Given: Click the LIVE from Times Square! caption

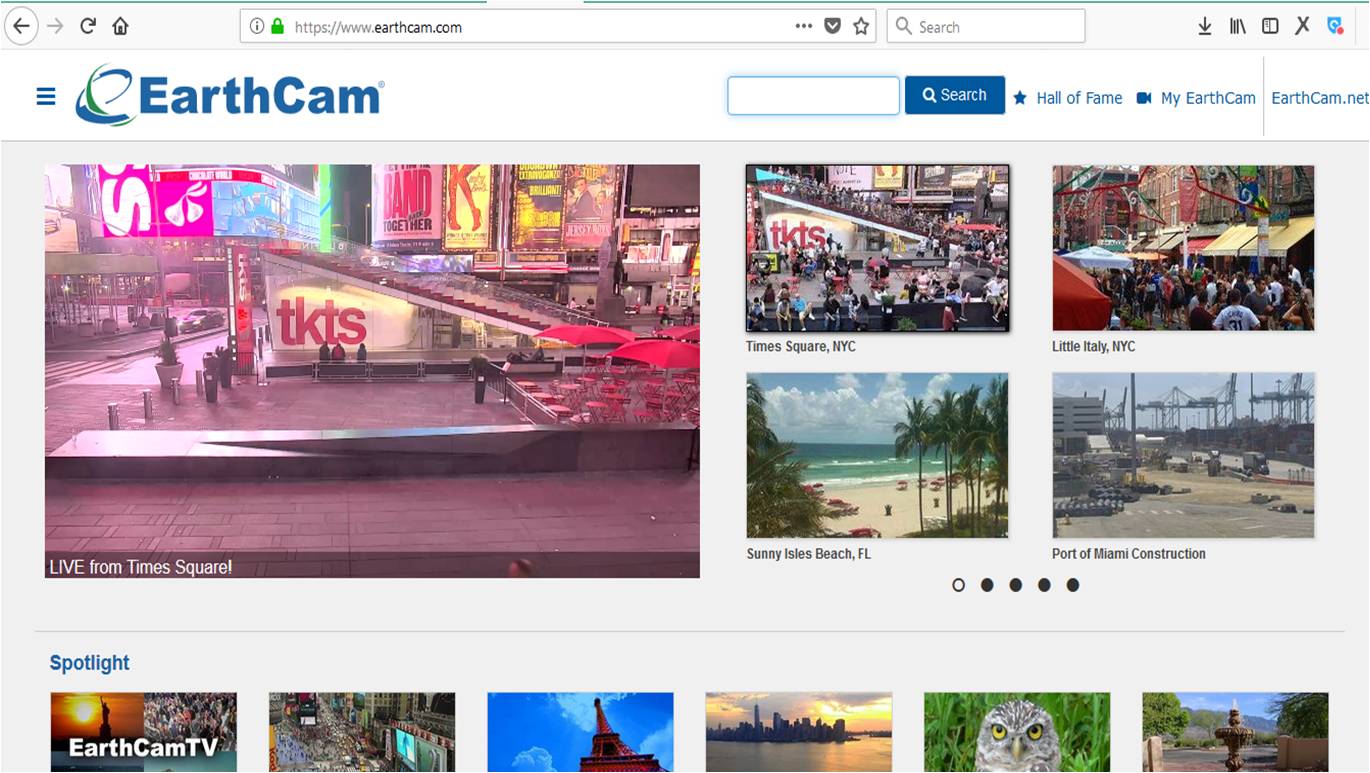Looking at the screenshot, I should point(141,567).
